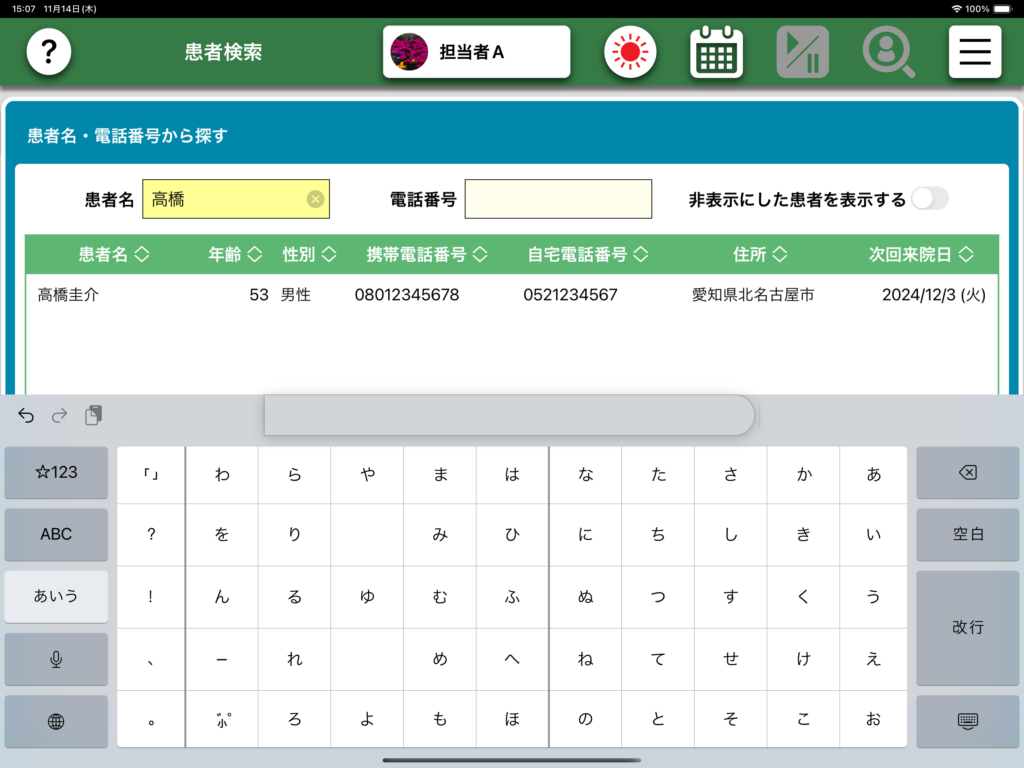
Task: Hide keyboard using the dismiss key
Action: click(x=967, y=720)
